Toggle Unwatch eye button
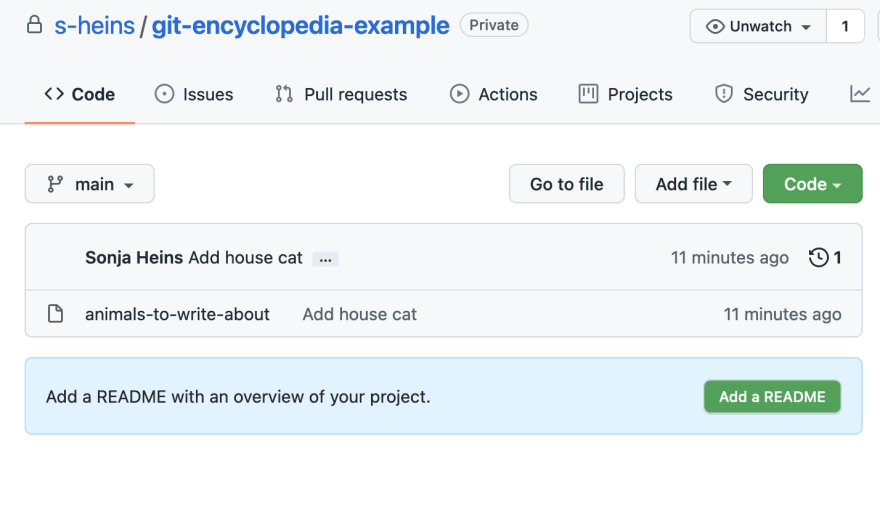 point(758,26)
